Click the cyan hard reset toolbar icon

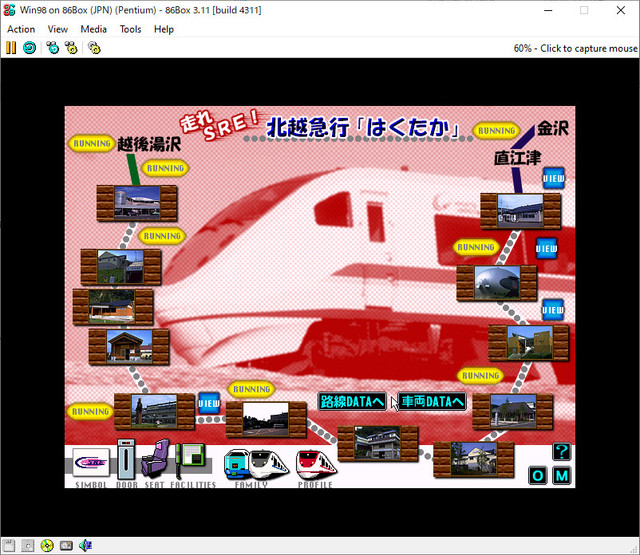click(x=29, y=48)
